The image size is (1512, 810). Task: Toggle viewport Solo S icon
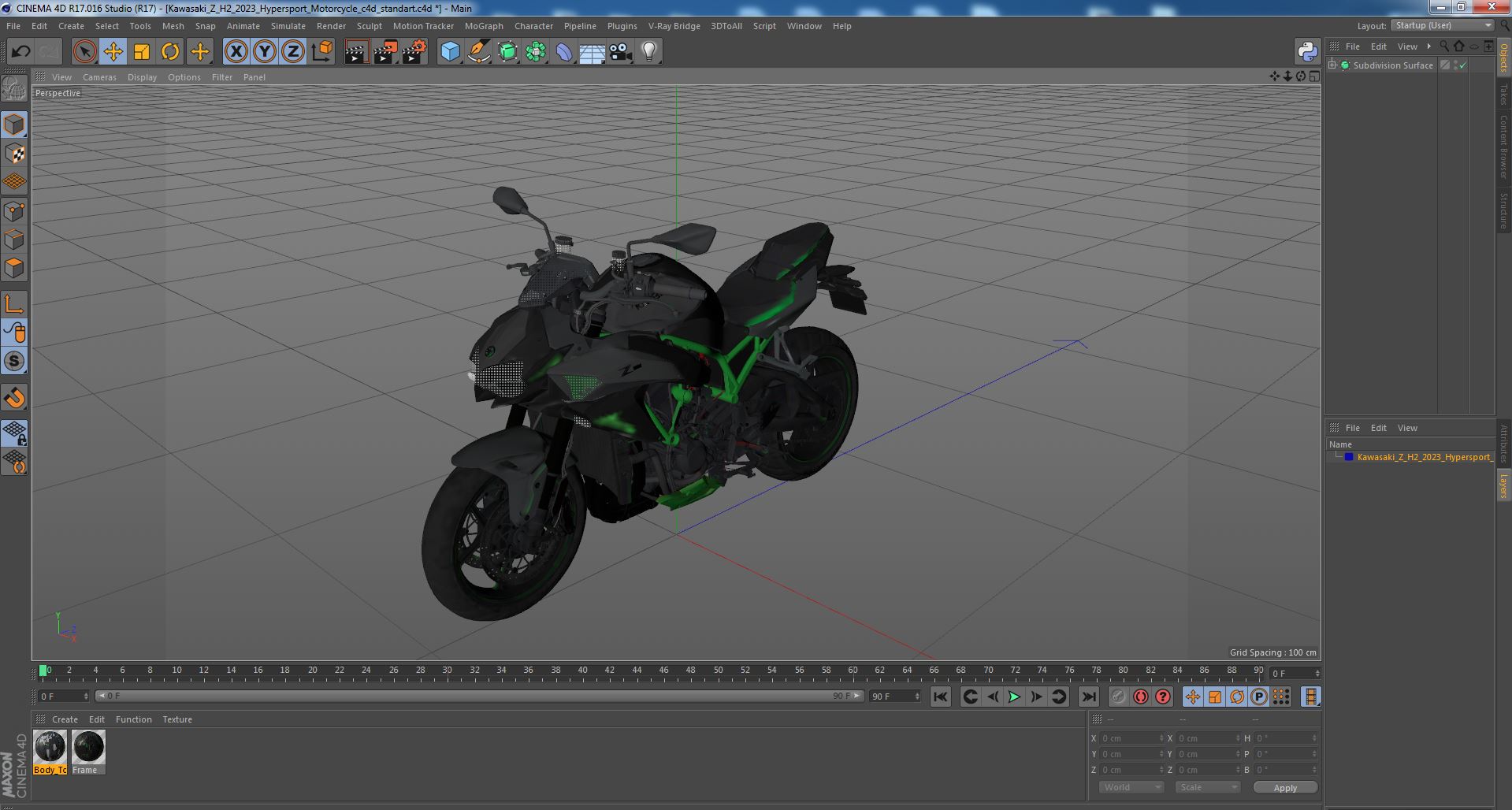pos(14,362)
